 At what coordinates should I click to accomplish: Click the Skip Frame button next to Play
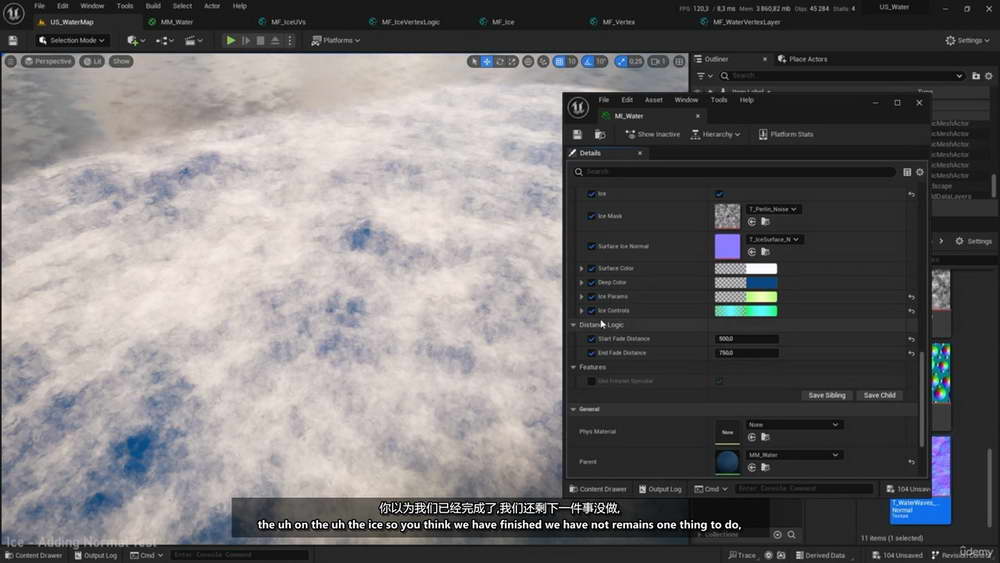[x=246, y=40]
